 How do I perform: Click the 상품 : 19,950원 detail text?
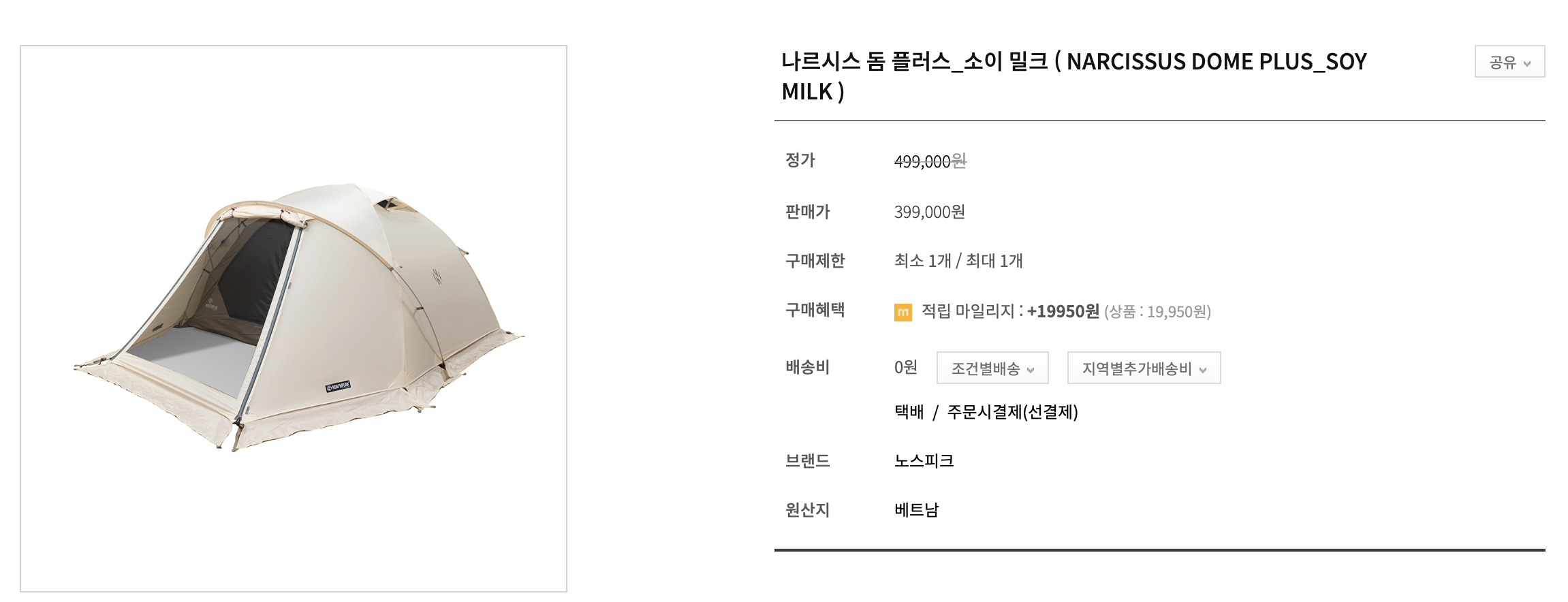click(1159, 312)
